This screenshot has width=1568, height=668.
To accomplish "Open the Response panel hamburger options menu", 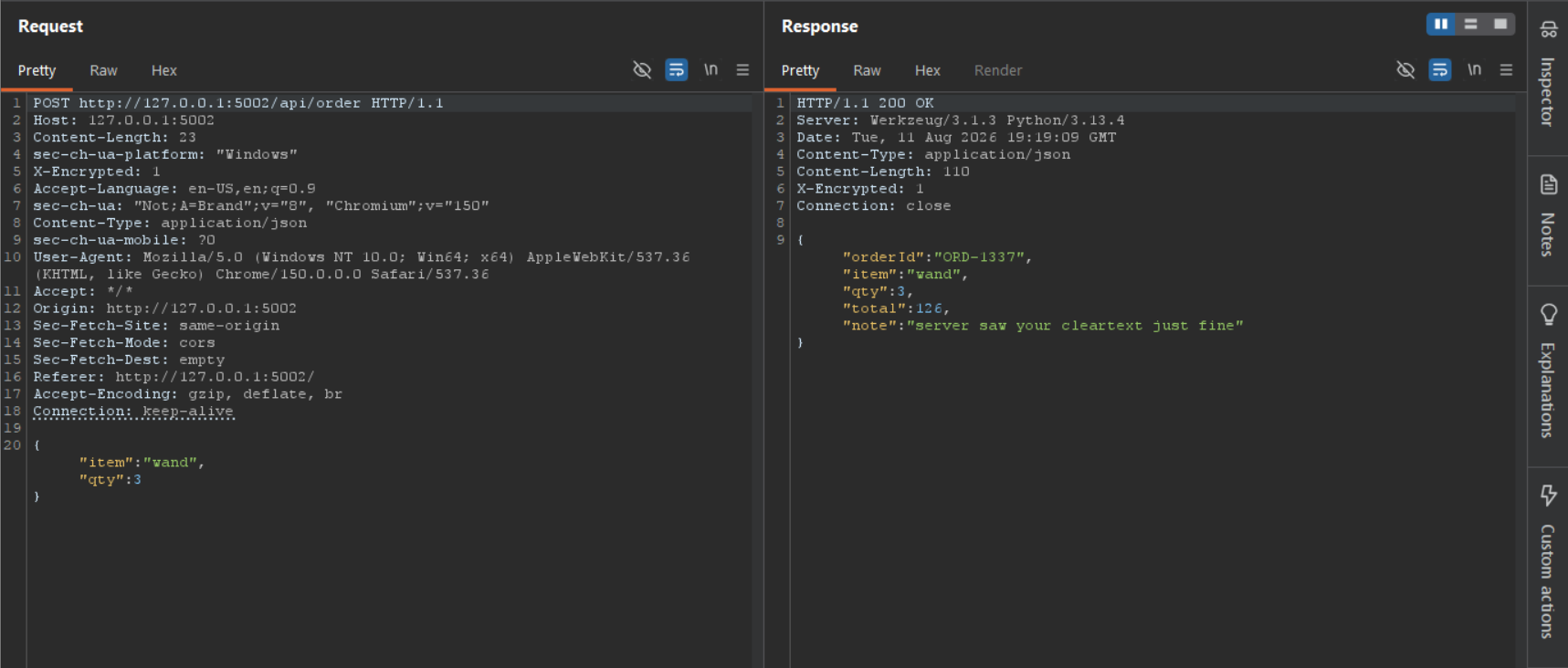I will 1507,70.
